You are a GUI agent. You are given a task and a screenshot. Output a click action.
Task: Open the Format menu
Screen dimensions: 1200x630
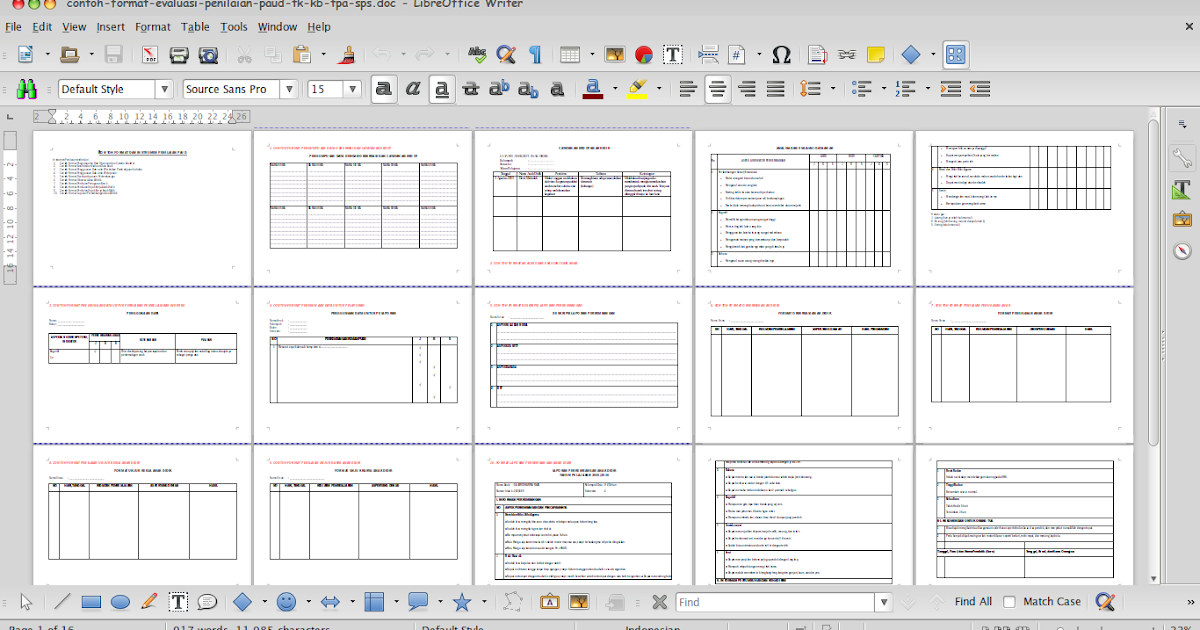(153, 27)
